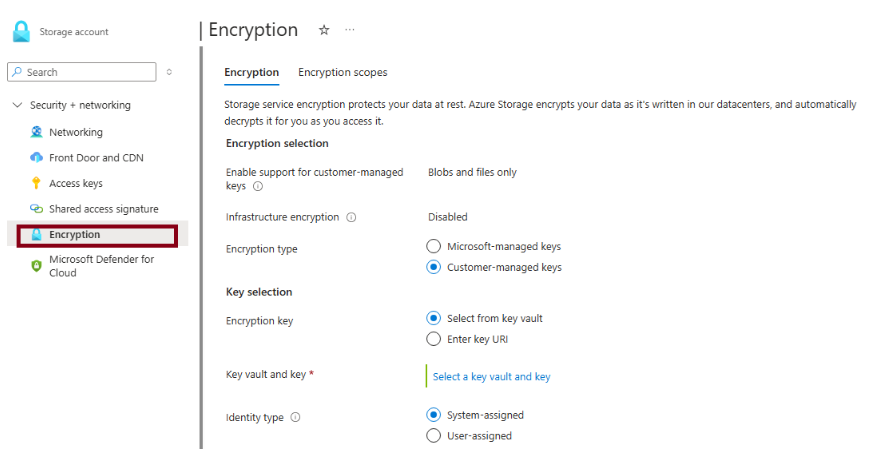The height and width of the screenshot is (457, 872).
Task: Open the ellipsis more options menu
Action: 350,30
